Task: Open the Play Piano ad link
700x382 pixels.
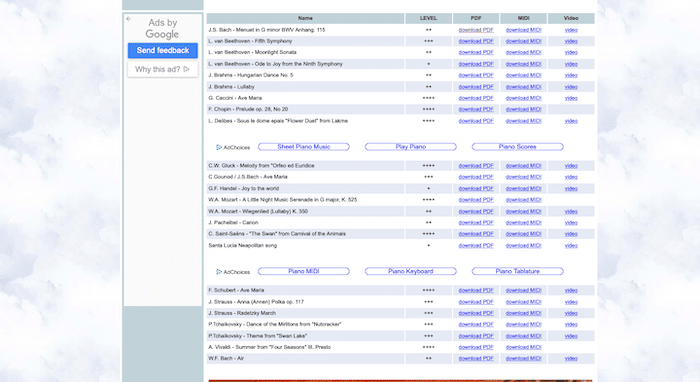Action: (411, 147)
